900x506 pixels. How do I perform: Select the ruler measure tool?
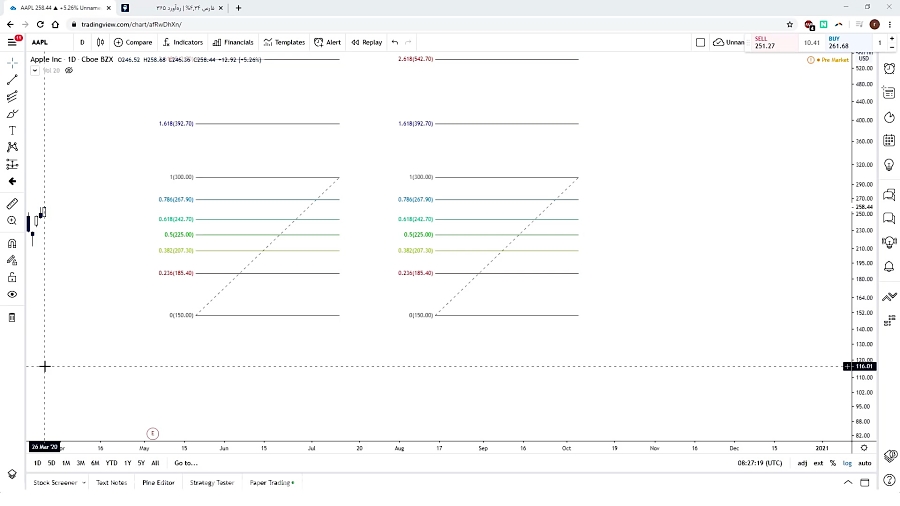pyautogui.click(x=12, y=204)
